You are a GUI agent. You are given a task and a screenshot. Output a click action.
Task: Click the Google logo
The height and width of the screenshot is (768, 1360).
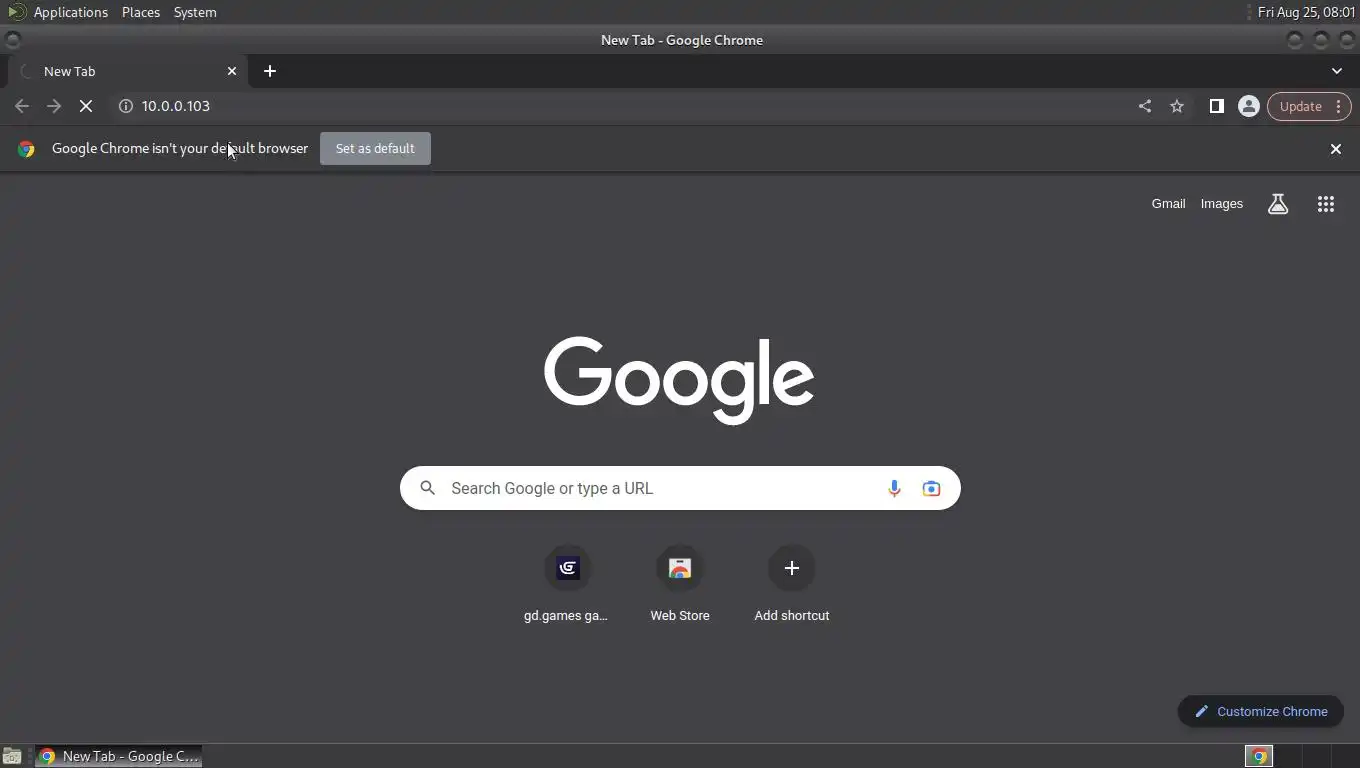pos(679,380)
